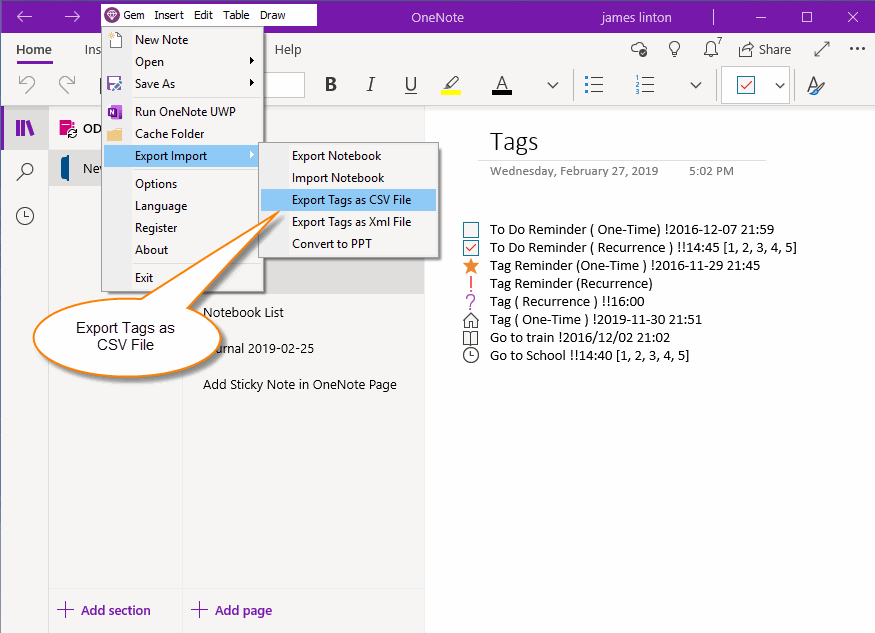Toggle Bold formatting

click(331, 84)
